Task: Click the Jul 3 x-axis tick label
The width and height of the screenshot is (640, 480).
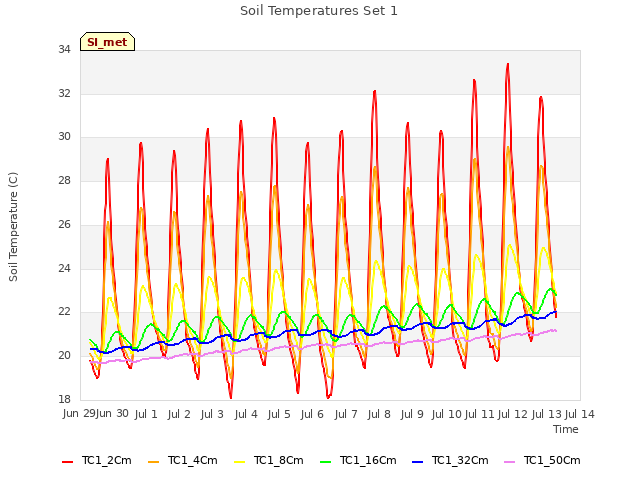Action: [212, 414]
